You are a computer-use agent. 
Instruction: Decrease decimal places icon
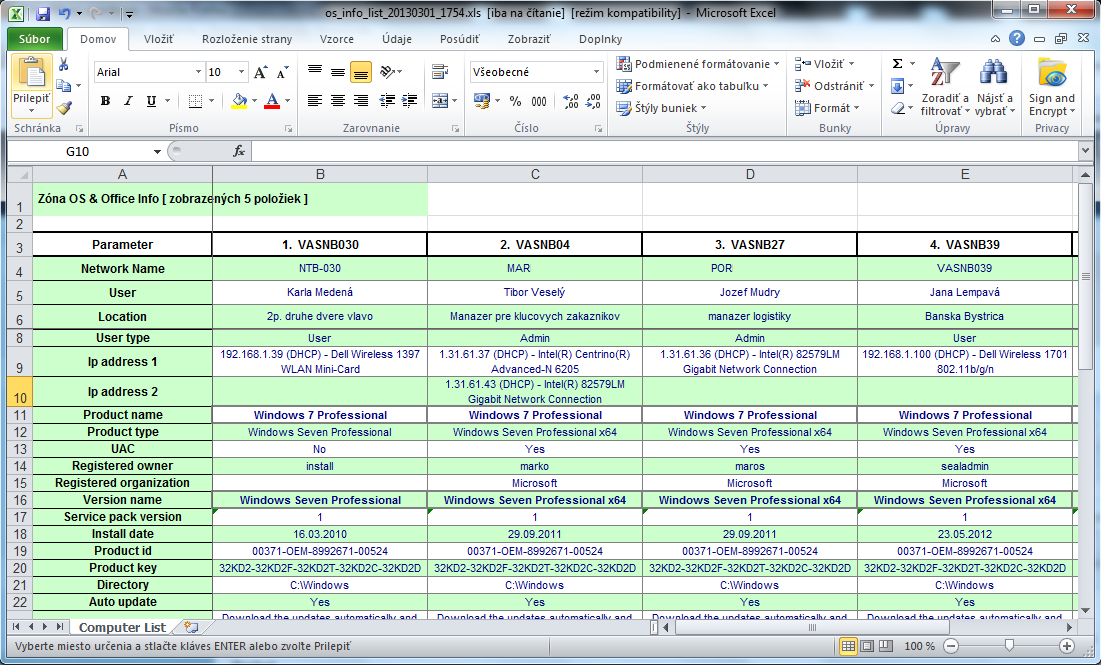594,101
